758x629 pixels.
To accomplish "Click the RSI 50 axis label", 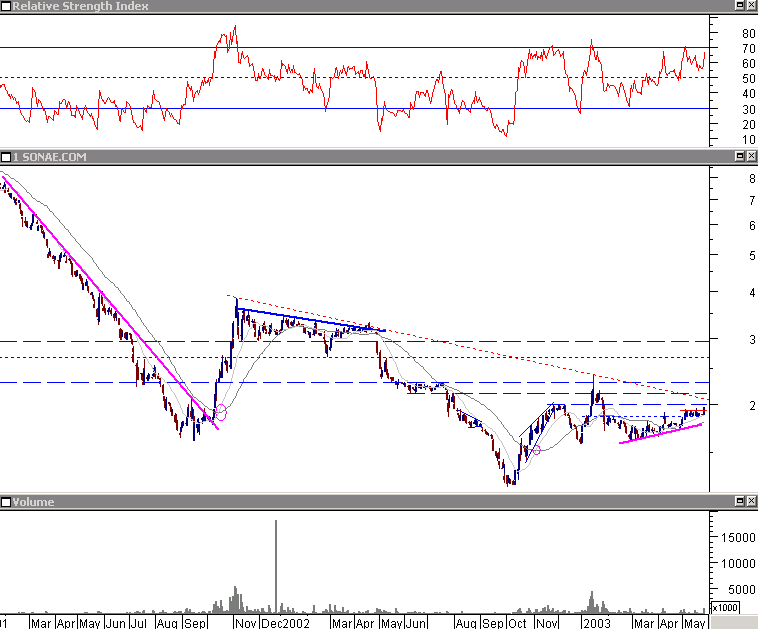I will click(749, 78).
